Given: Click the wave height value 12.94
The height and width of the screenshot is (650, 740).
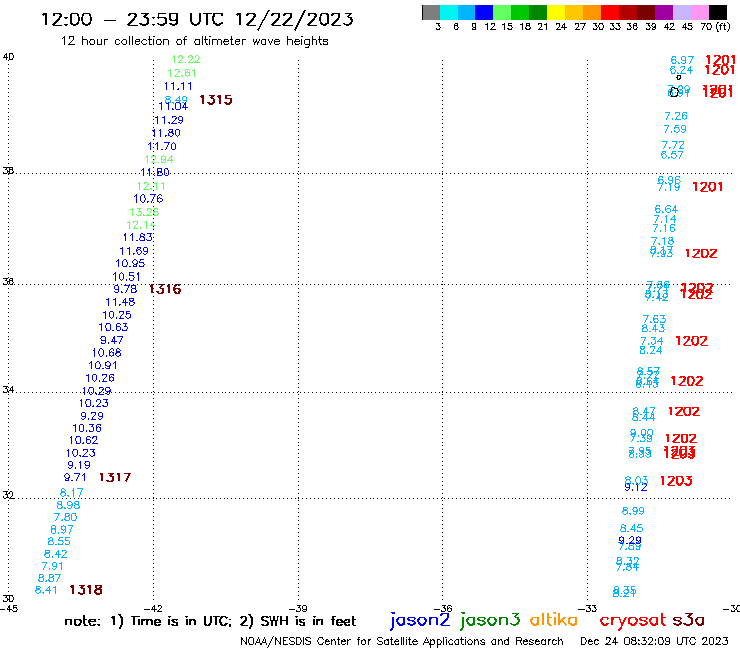Looking at the screenshot, I should click(159, 160).
